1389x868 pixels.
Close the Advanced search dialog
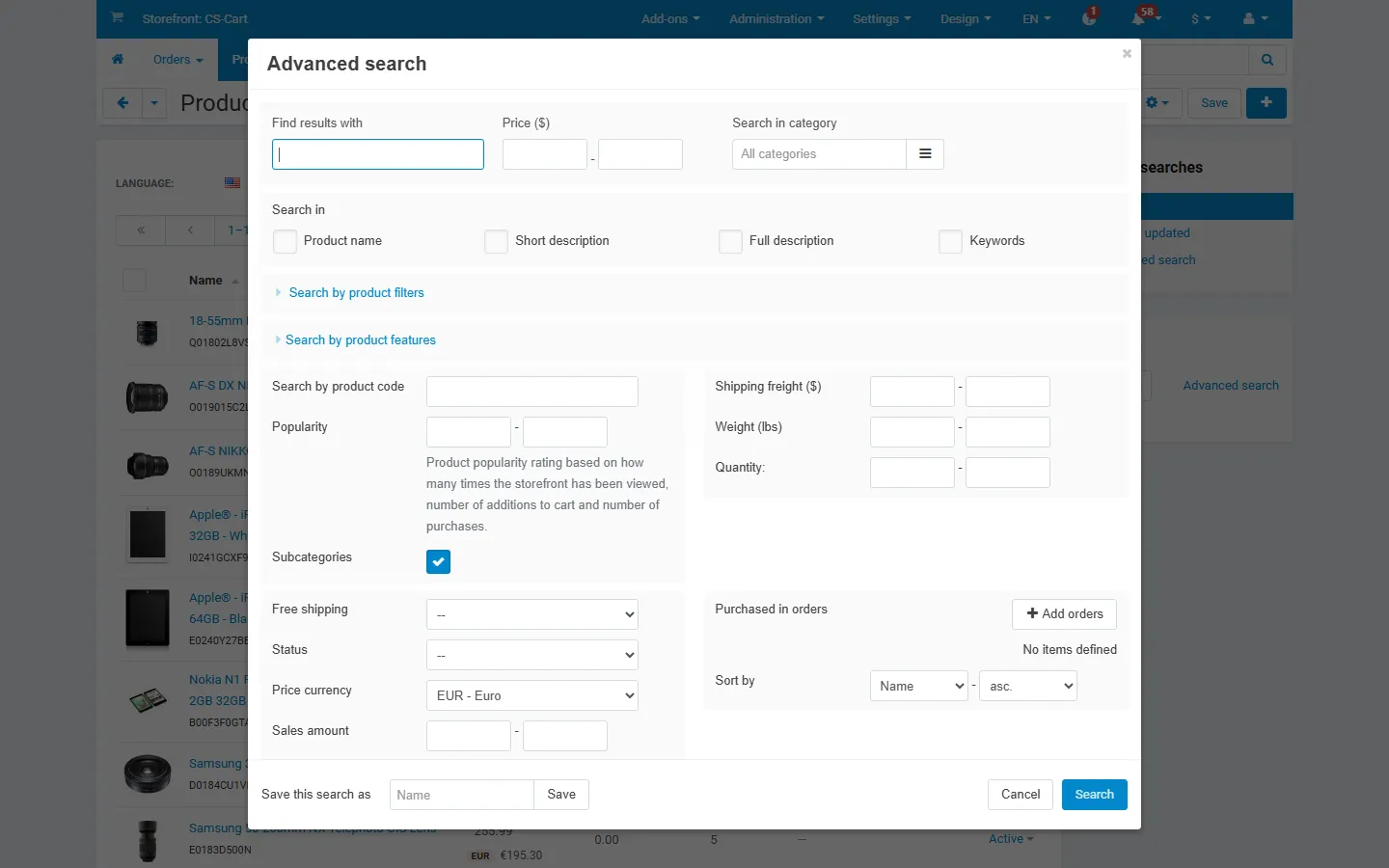[1127, 54]
